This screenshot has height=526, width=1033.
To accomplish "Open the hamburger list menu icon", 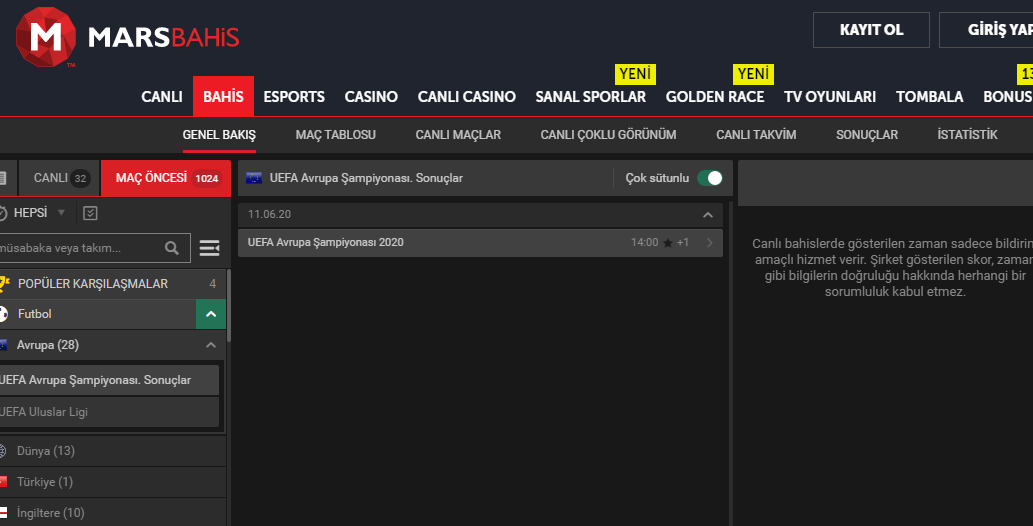I will point(209,248).
